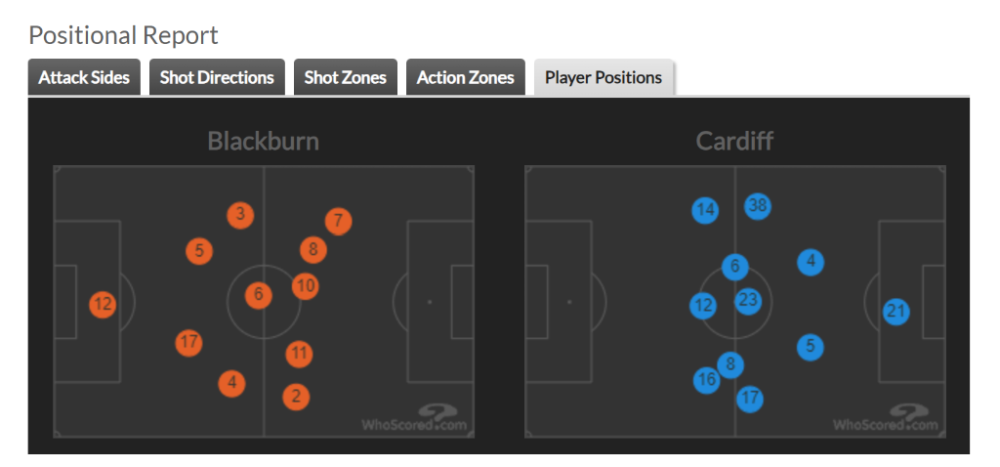Click Blackburn player number 12 marker
1000x467 pixels.
[103, 304]
